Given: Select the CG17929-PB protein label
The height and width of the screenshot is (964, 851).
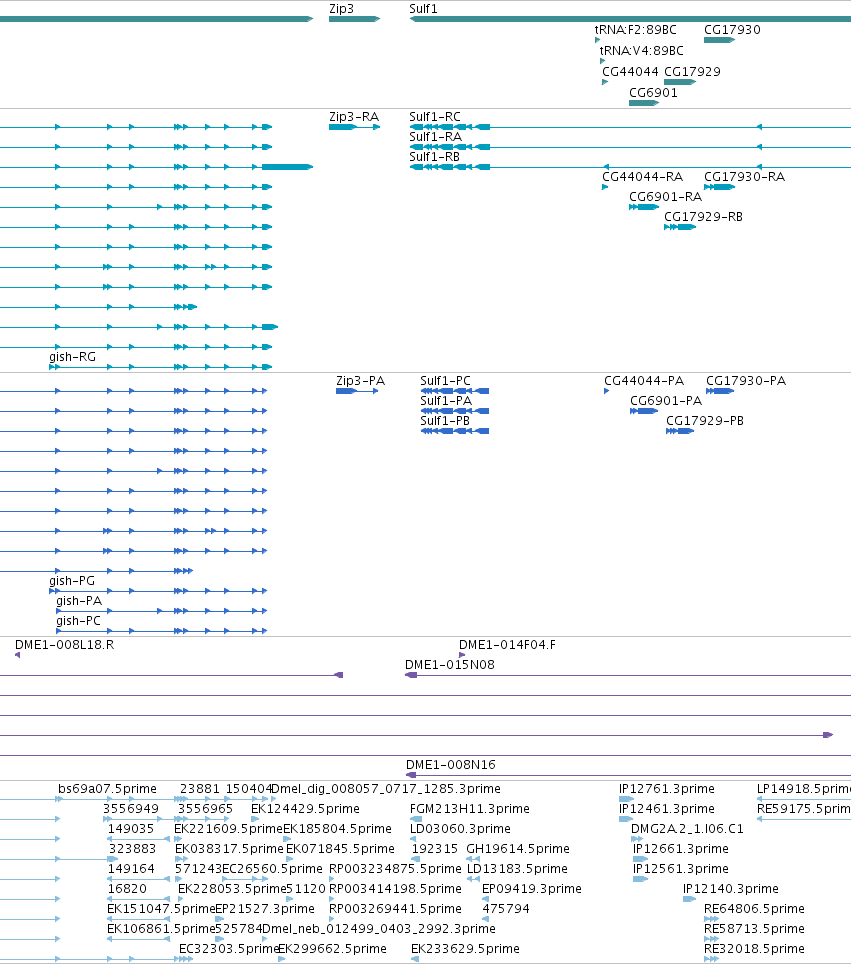Looking at the screenshot, I should point(705,421).
